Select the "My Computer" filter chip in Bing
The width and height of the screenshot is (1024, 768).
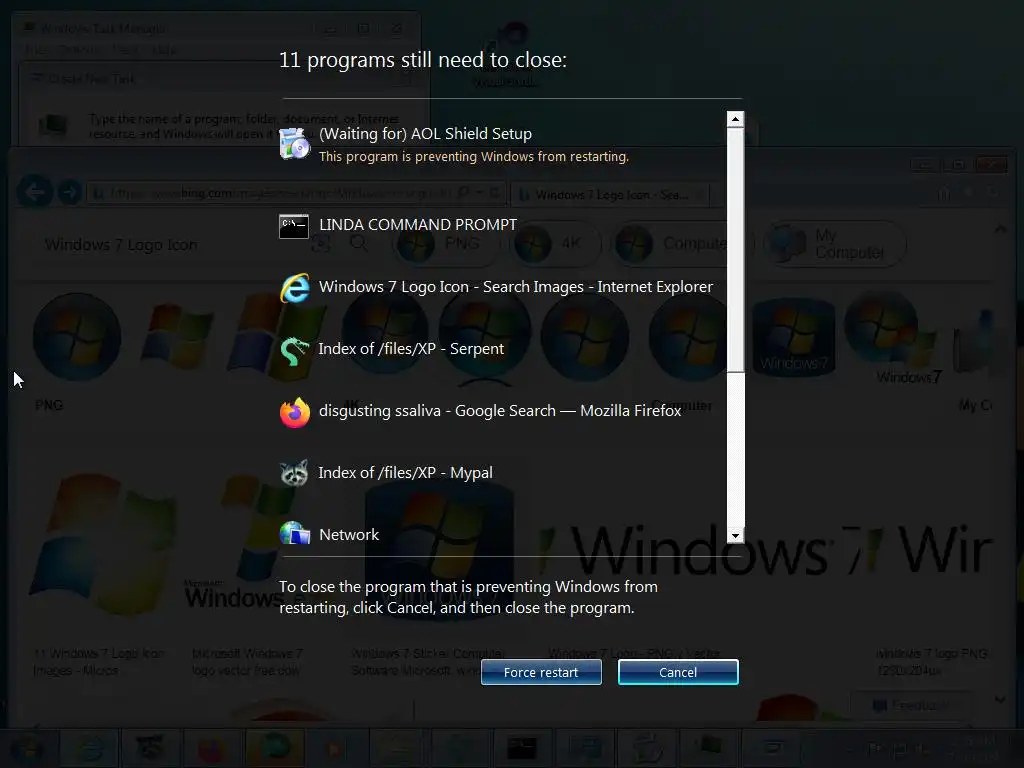[835, 244]
